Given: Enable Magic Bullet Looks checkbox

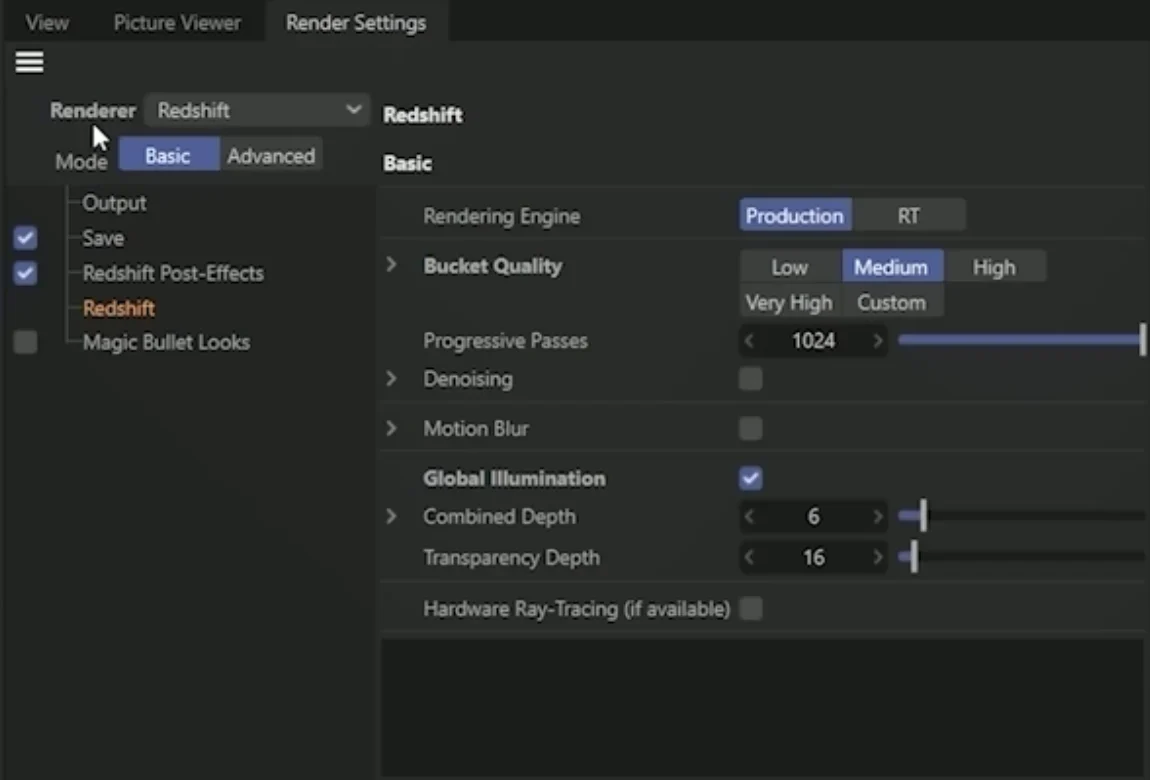Looking at the screenshot, I should [26, 342].
